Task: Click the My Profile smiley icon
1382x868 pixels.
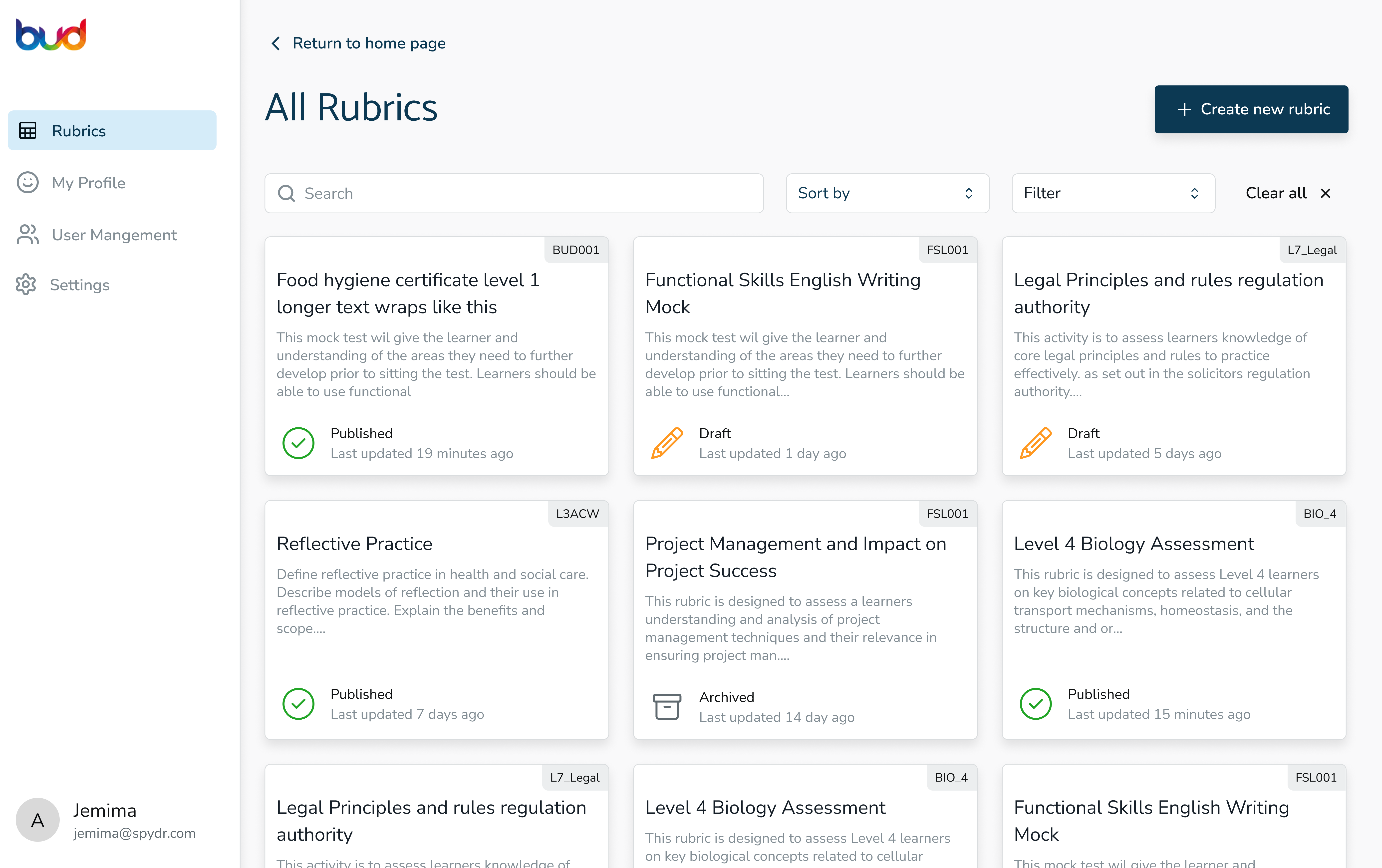Action: pos(27,183)
